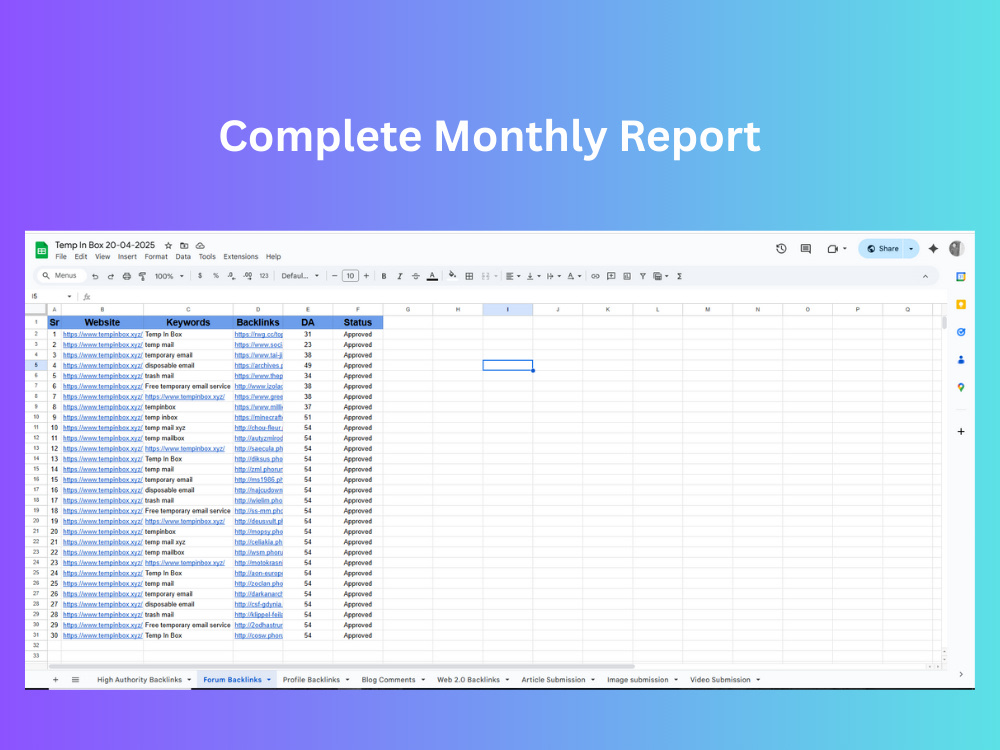
Task: Open Google Keep side panel
Action: (x=961, y=304)
